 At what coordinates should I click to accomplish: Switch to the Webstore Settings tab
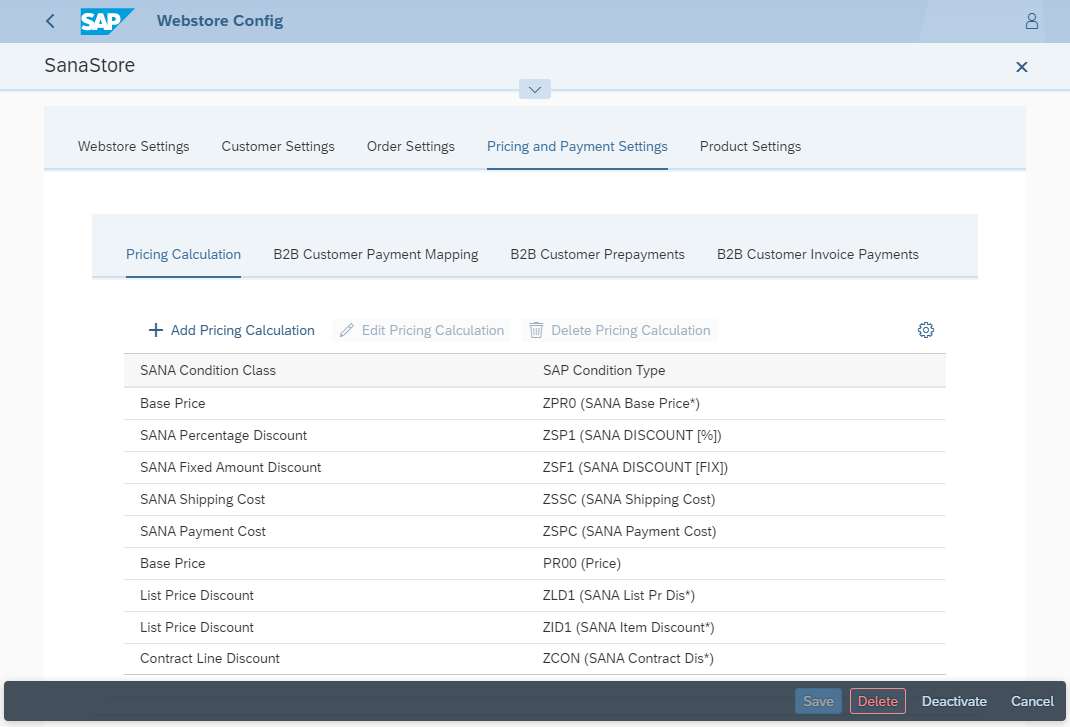(134, 147)
